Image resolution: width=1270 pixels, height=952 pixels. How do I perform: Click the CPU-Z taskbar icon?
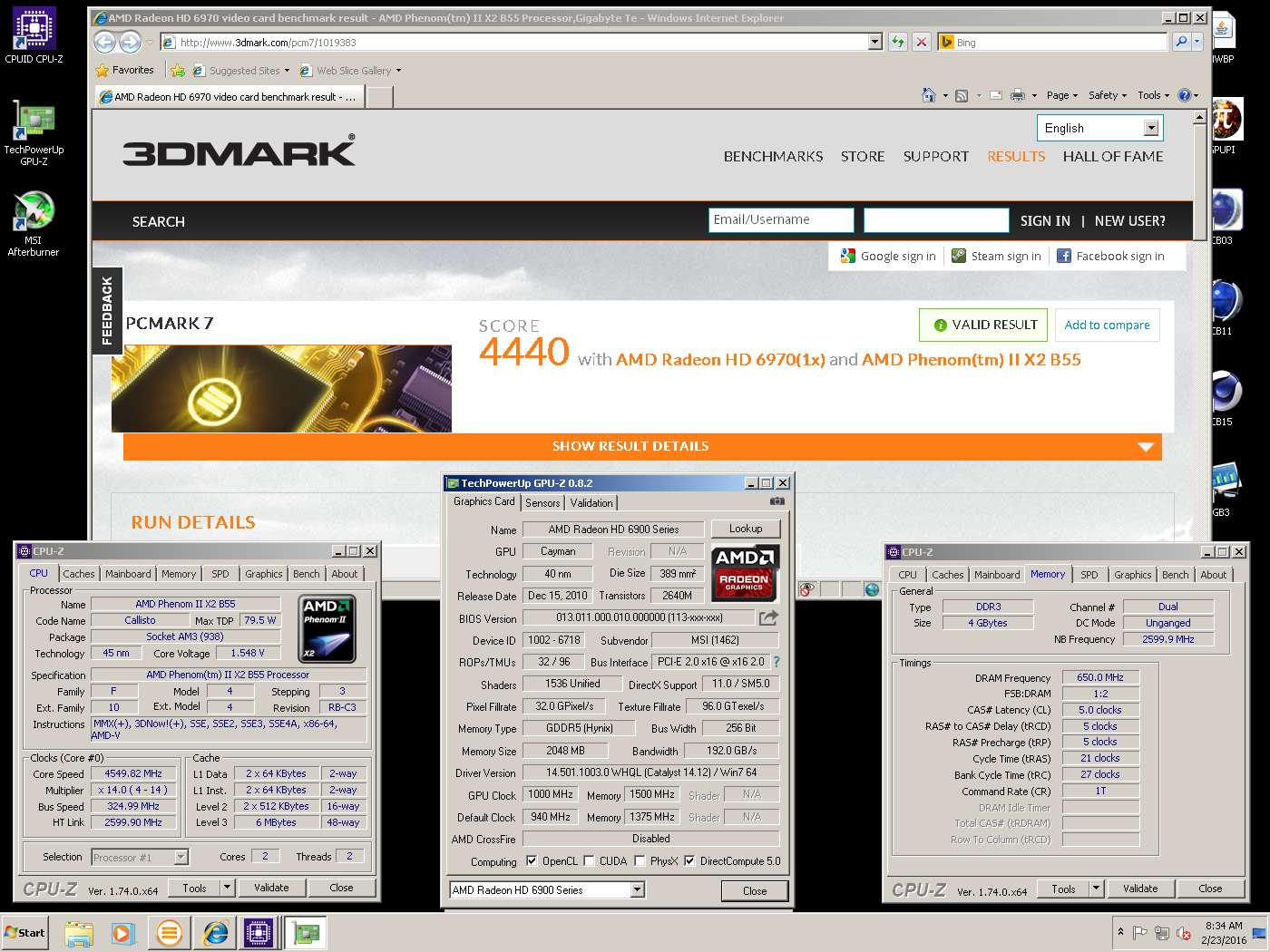tap(259, 932)
